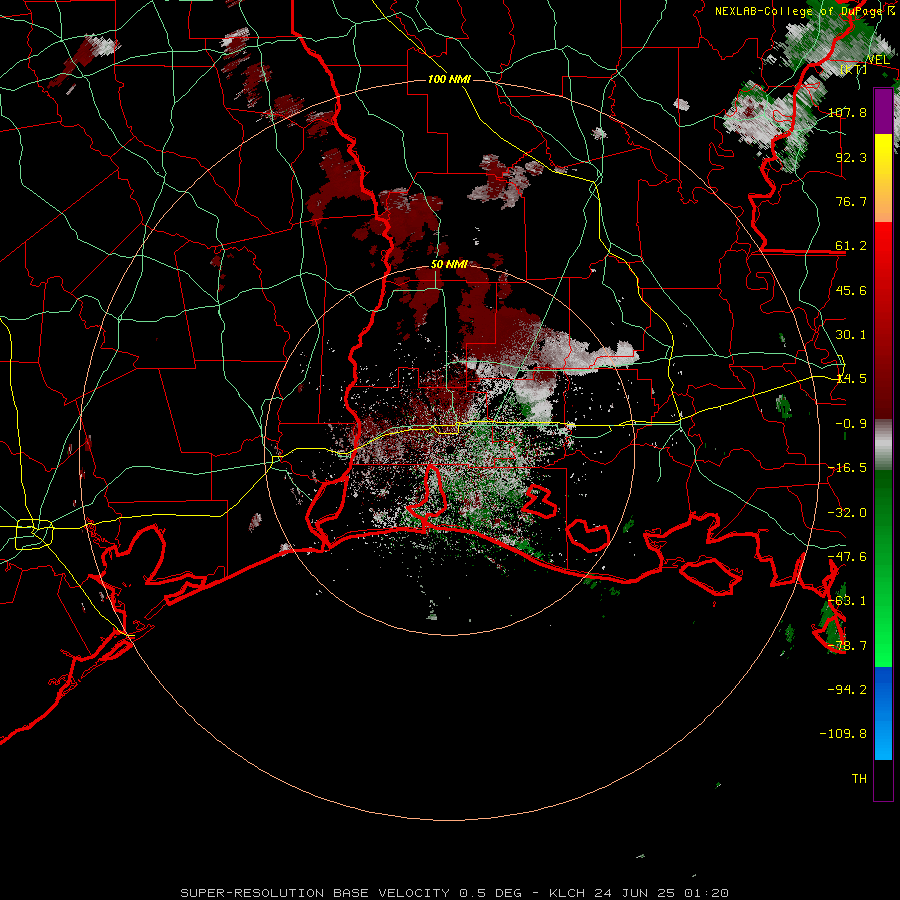The height and width of the screenshot is (900, 900).
Task: Click the -32.0 legend value
Action: [847, 513]
